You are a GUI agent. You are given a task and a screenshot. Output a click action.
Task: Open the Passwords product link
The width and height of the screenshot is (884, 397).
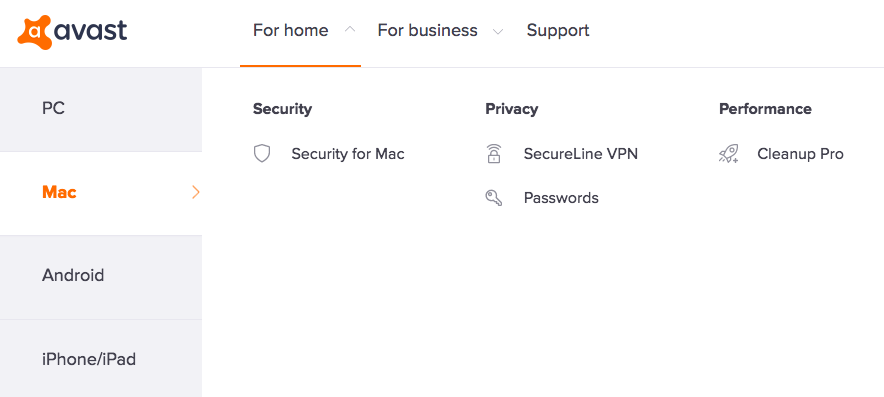coord(561,198)
